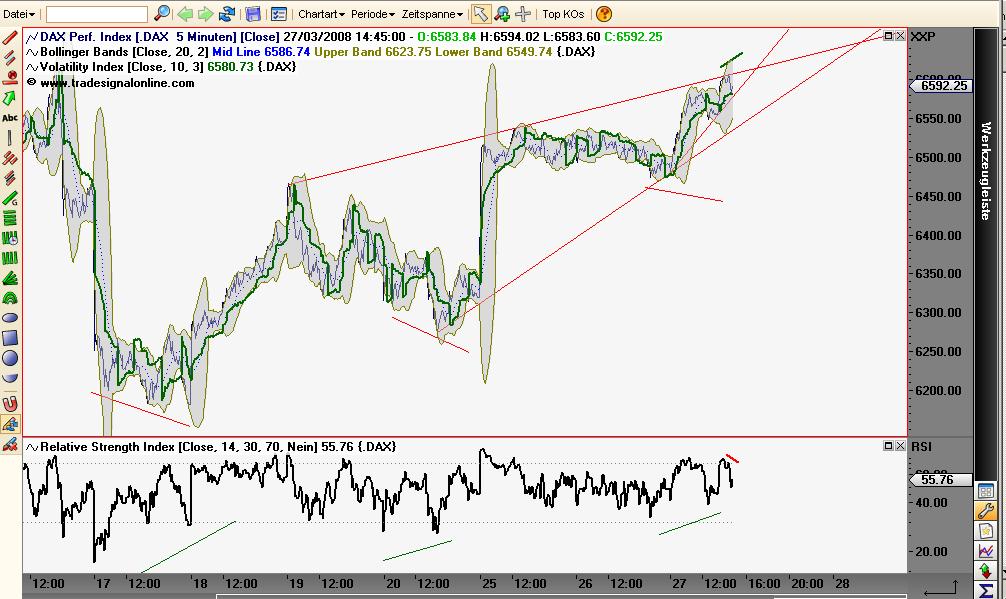The width and height of the screenshot is (1006, 599).
Task: Go forward with the green right arrow
Action: click(205, 13)
